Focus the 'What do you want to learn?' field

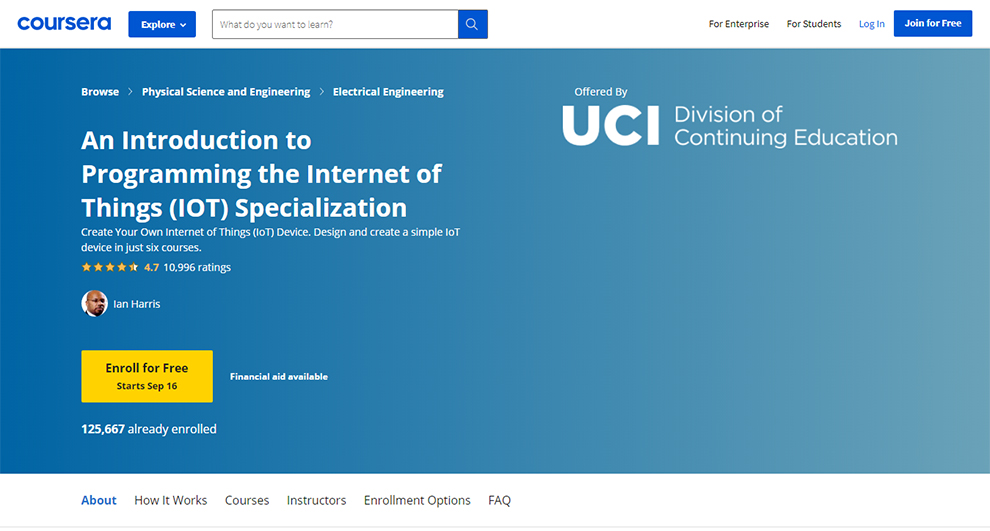(x=335, y=24)
